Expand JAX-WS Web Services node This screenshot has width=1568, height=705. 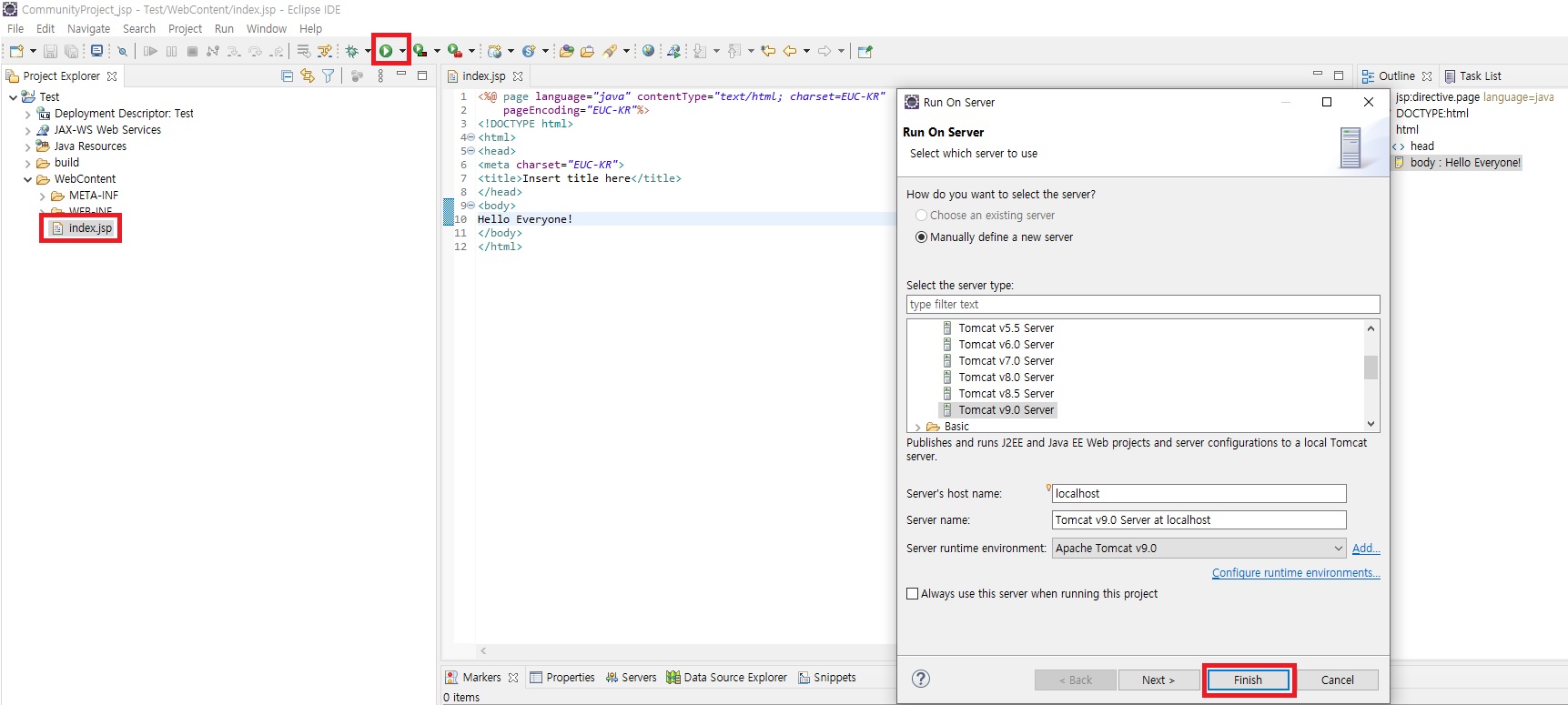coord(27,131)
